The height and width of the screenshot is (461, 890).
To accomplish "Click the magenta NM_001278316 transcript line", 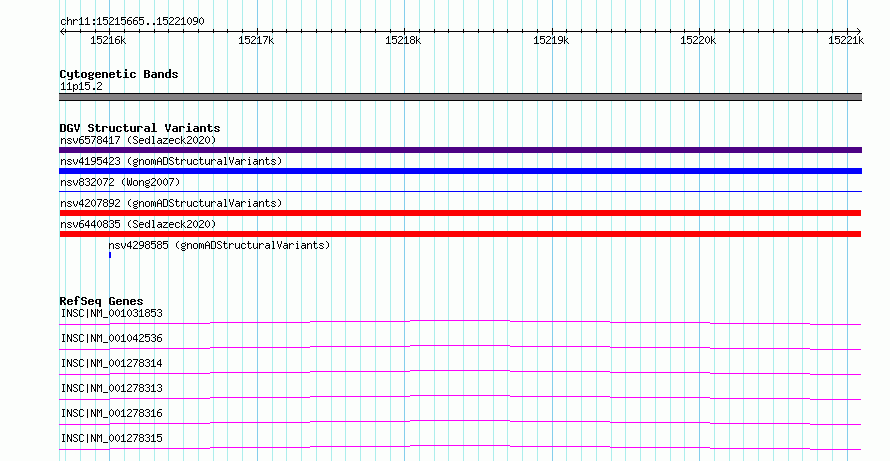I will [x=460, y=421].
